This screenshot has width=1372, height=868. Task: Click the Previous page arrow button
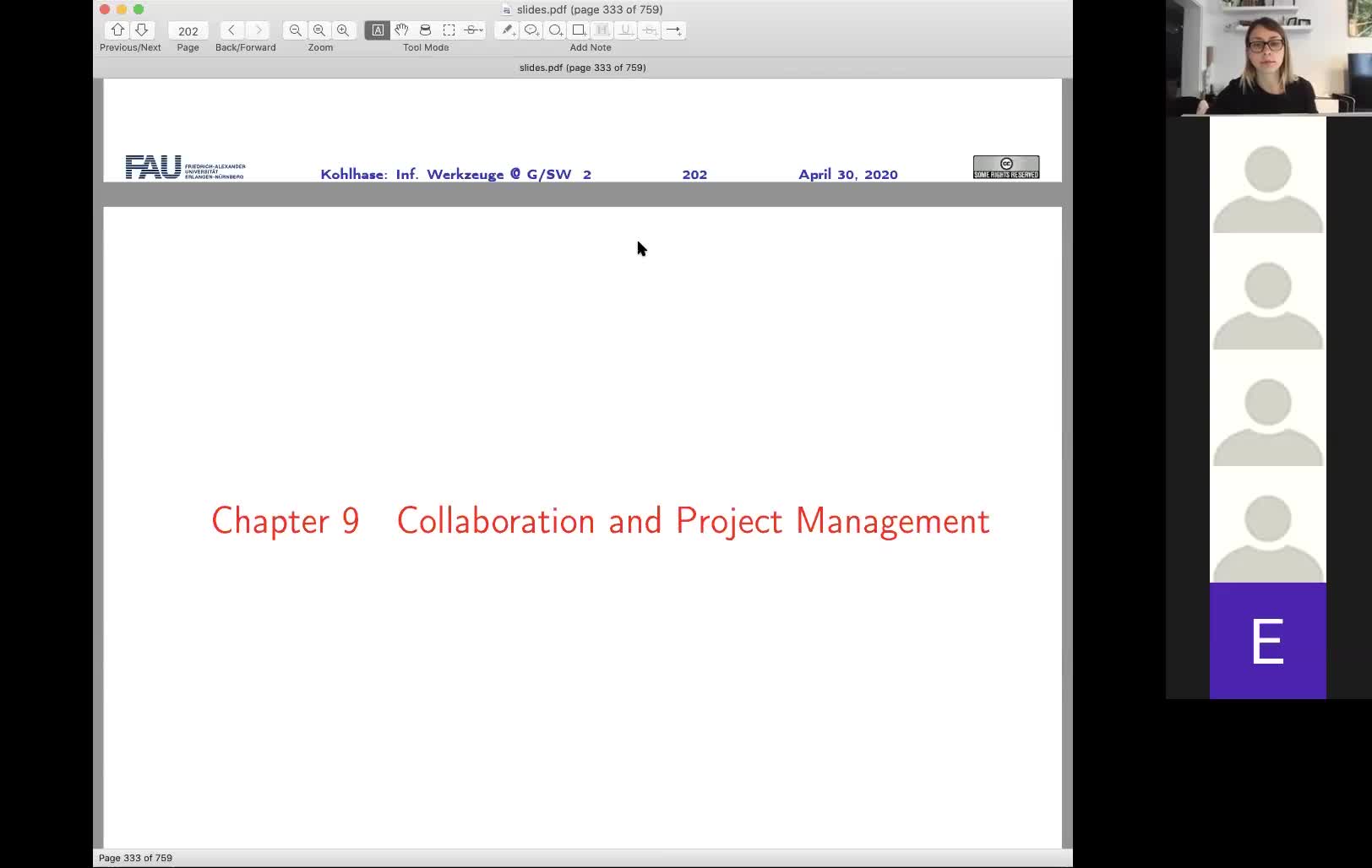(x=117, y=30)
